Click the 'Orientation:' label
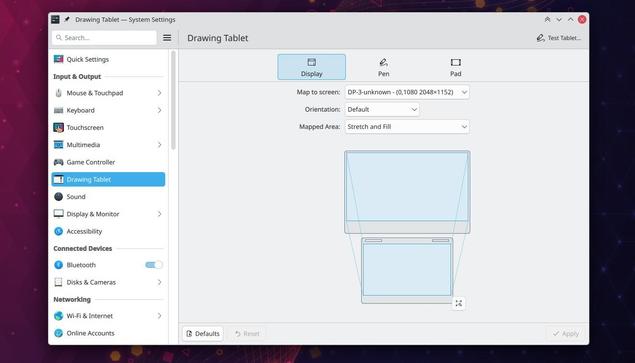The height and width of the screenshot is (363, 635). (322, 109)
